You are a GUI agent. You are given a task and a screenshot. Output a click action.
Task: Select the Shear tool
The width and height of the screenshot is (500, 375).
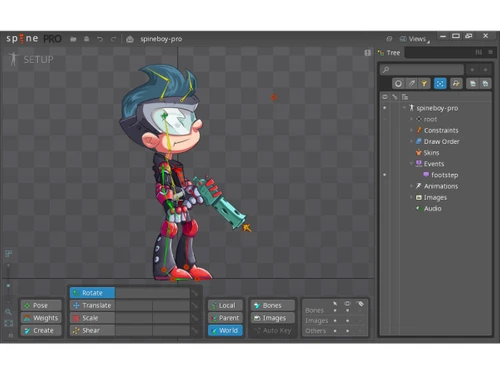click(x=92, y=330)
